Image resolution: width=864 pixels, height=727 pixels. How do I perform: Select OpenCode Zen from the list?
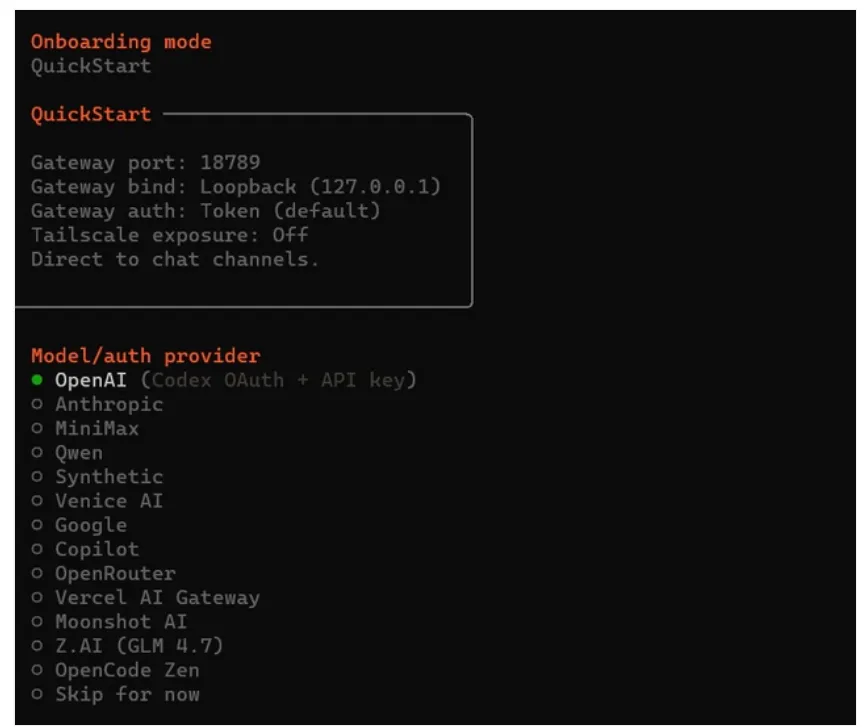(x=126, y=670)
